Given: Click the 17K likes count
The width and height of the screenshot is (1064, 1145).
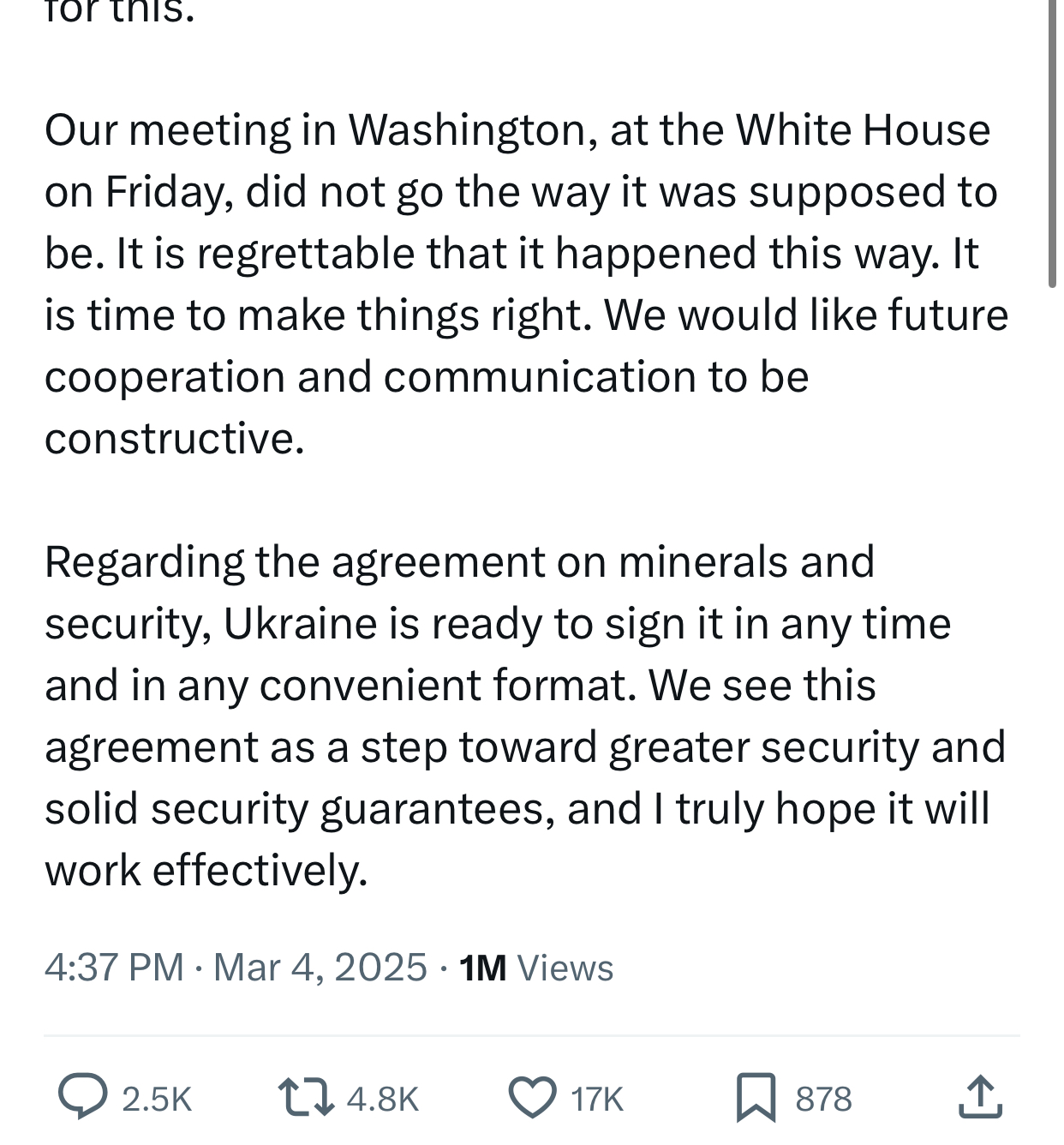Looking at the screenshot, I should (x=597, y=1099).
